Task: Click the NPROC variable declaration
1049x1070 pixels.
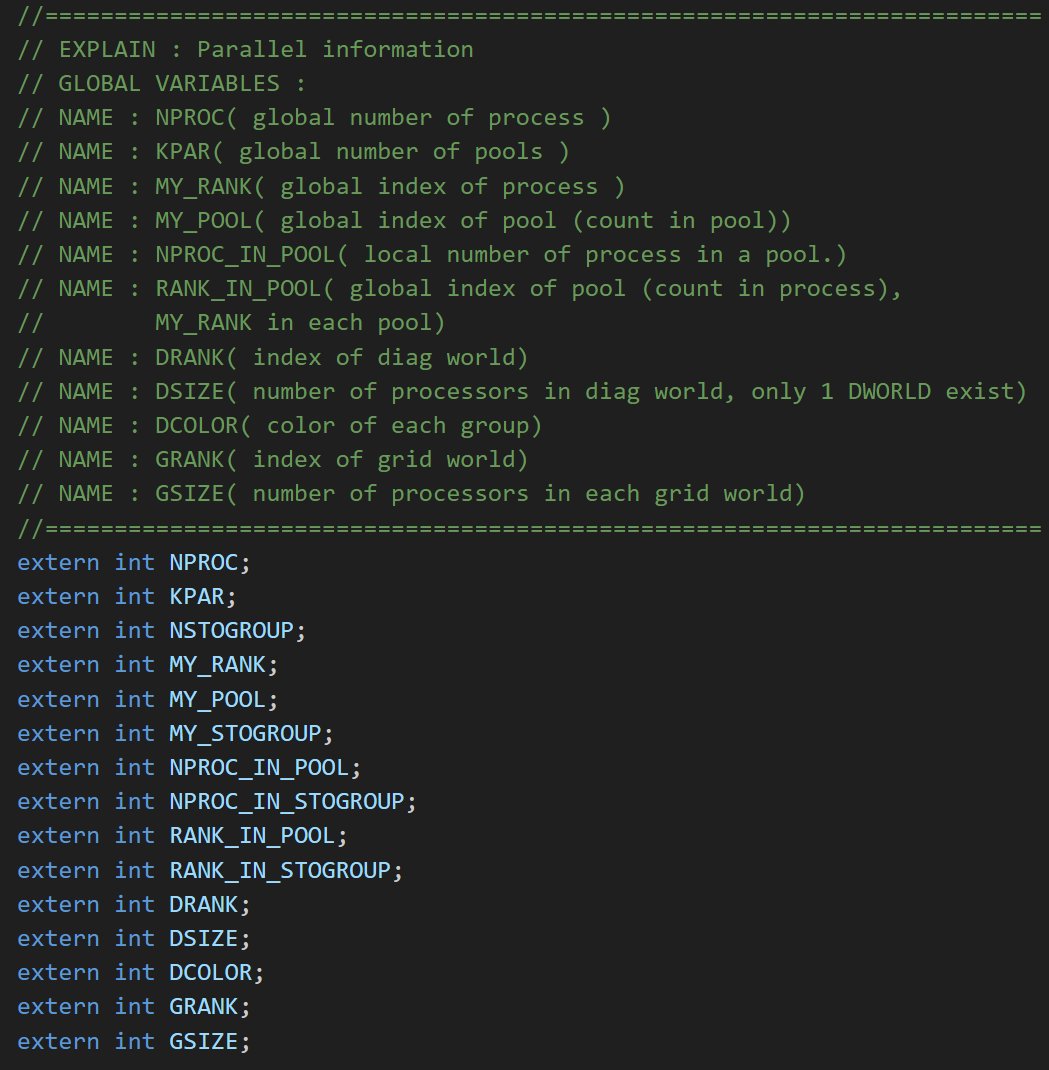Action: click(204, 562)
